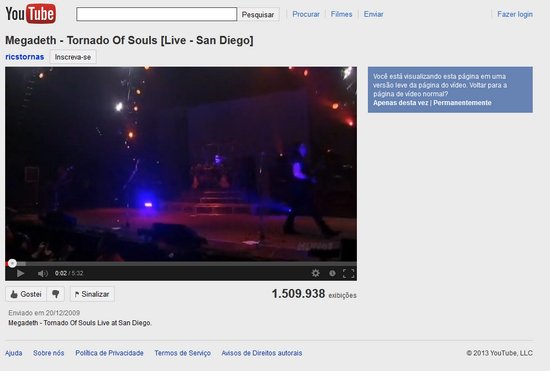Choose Apenas desta vez option
The height and width of the screenshot is (371, 550).
[x=401, y=103]
